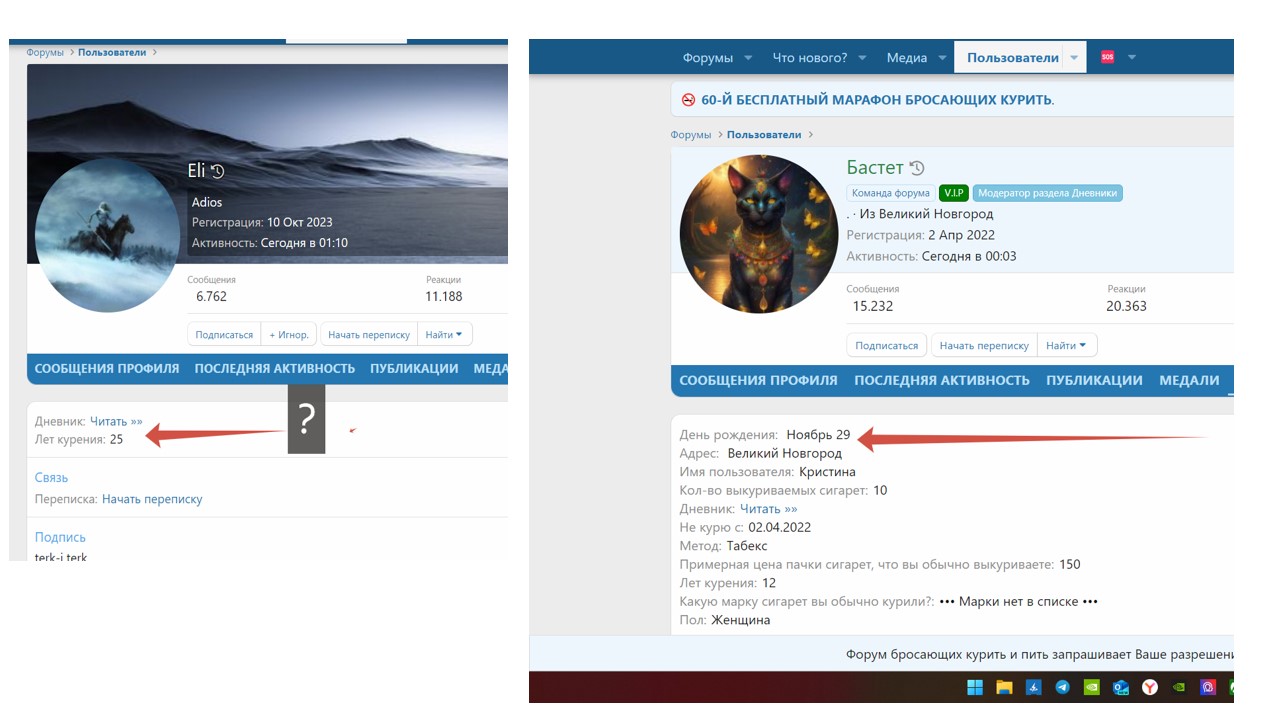Click Начать переписку link under Связь
The height and width of the screenshot is (720, 1280).
152,499
